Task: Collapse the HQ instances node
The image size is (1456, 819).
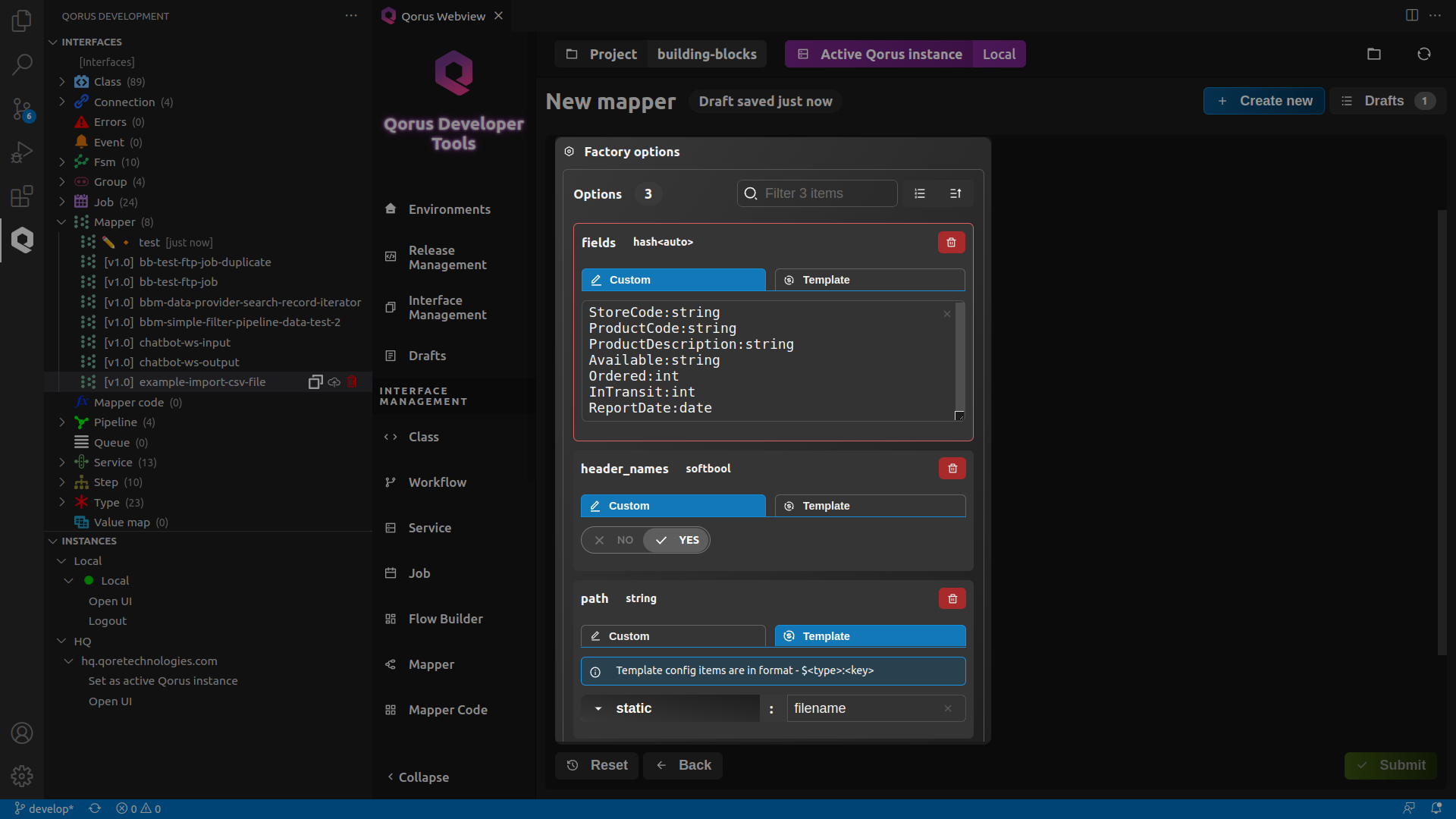Action: (62, 641)
